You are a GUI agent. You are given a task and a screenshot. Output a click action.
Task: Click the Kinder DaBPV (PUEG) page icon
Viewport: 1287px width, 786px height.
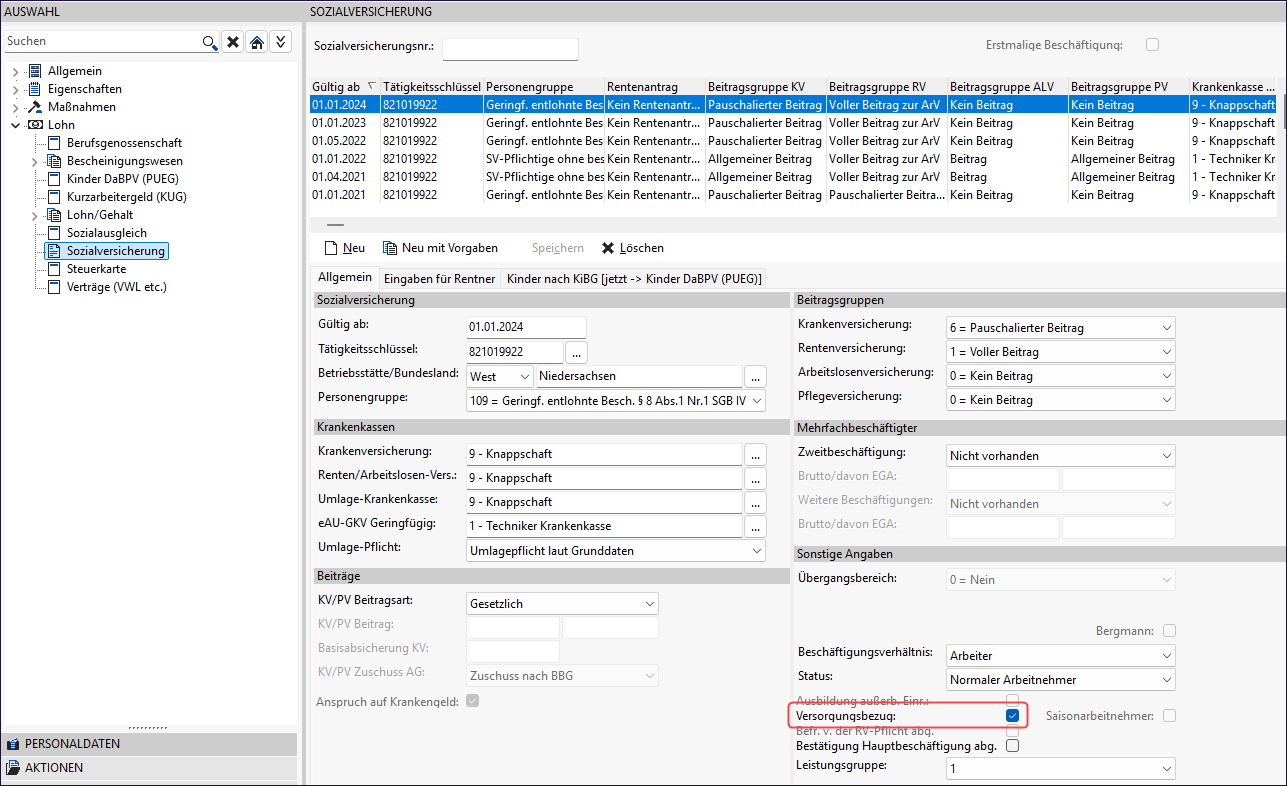54,179
